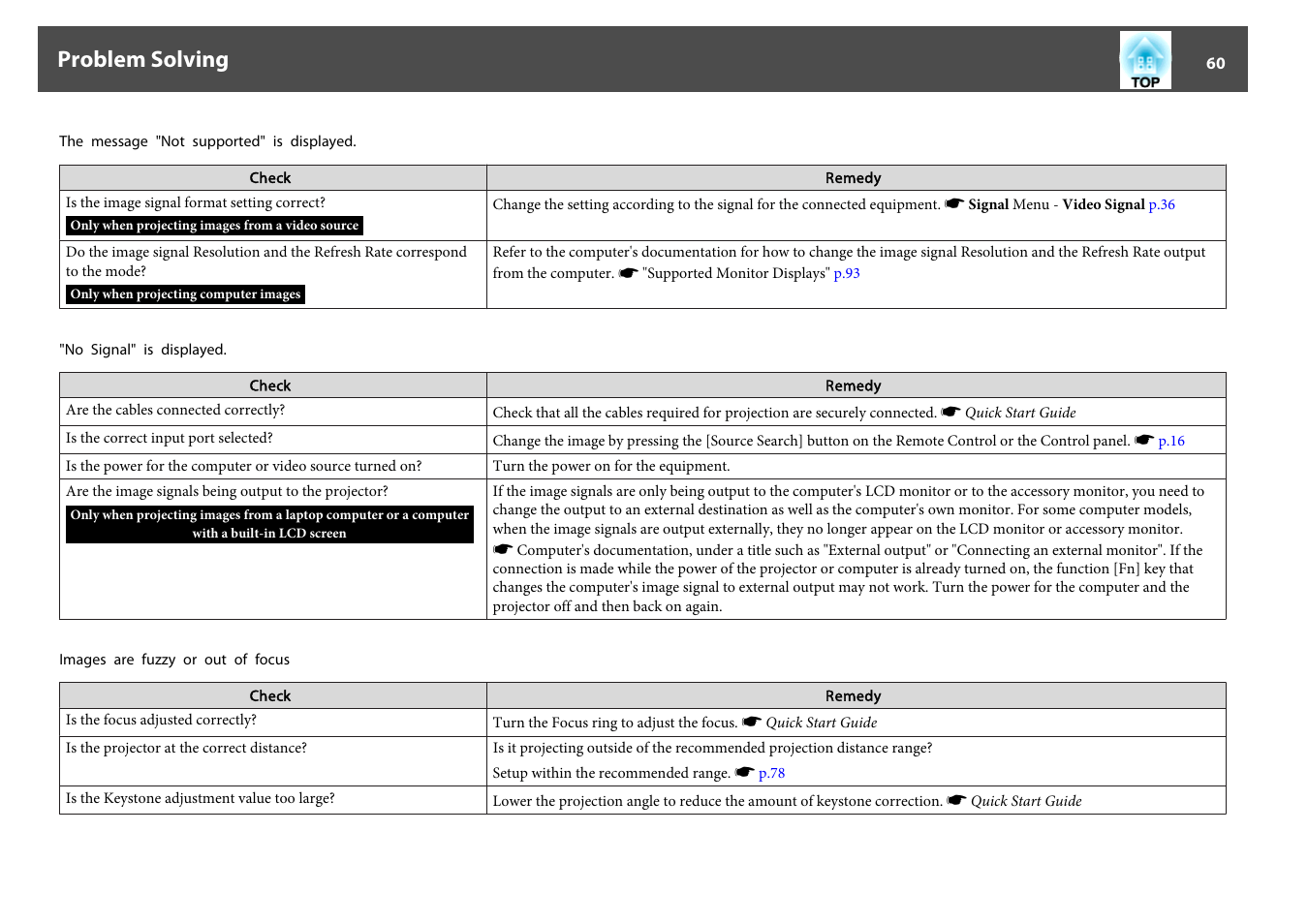Click the pointing-hand icon before "Supported Monitor Displays"

(629, 272)
